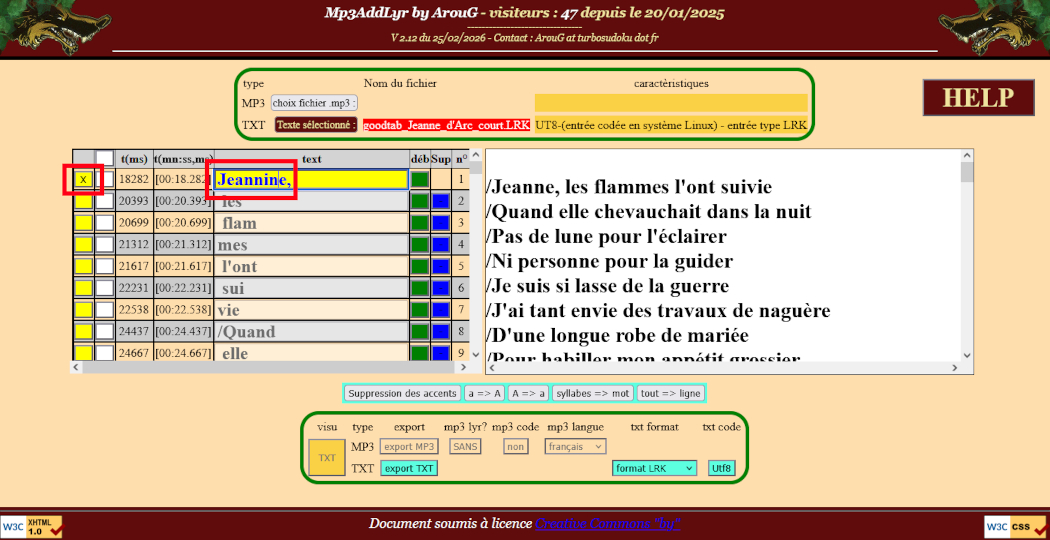Viewport: 1050px width, 540px height.
Task: Open the 'format LRK' txt format dropdown
Action: 655,468
